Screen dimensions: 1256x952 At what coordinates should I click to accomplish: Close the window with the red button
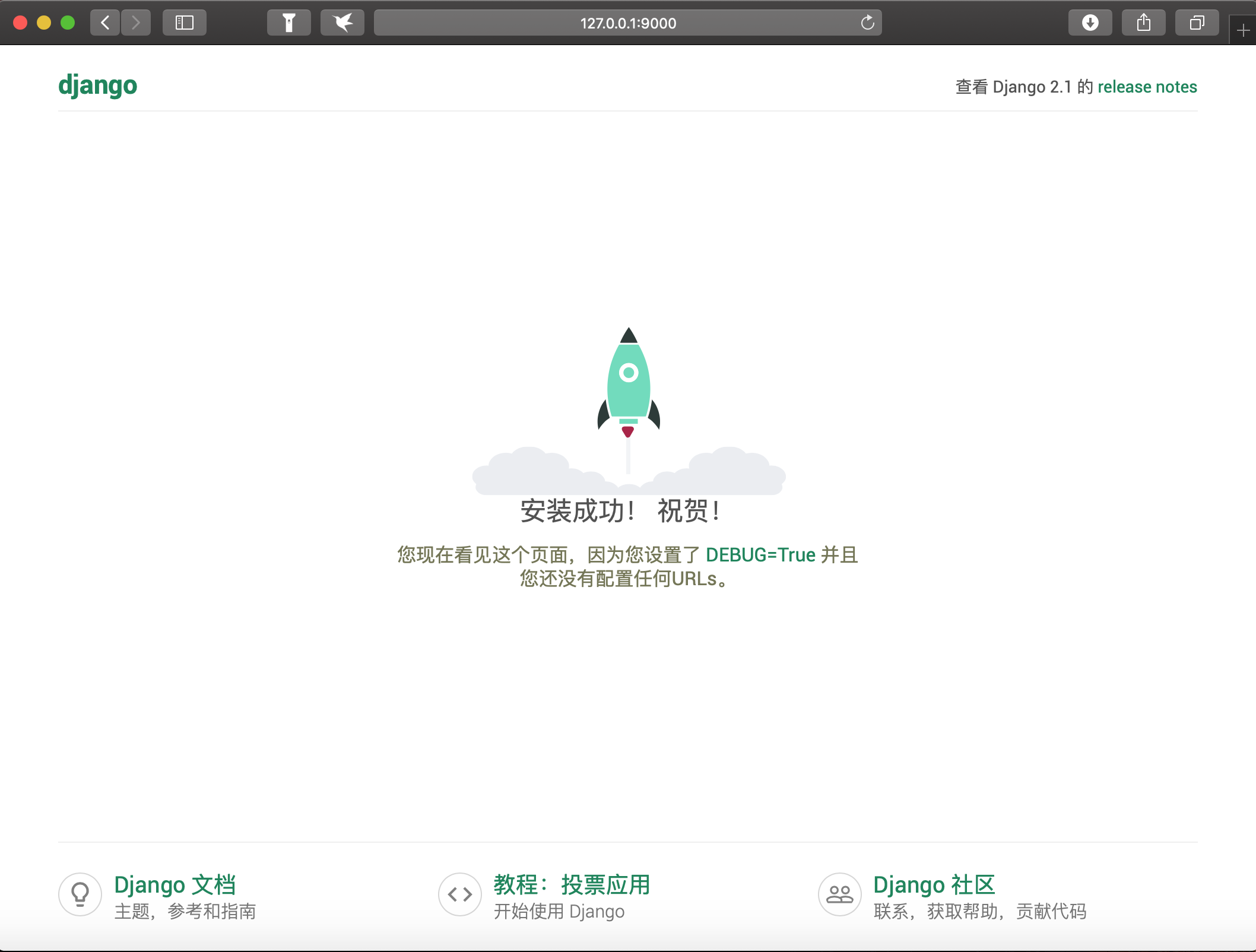(x=20, y=23)
